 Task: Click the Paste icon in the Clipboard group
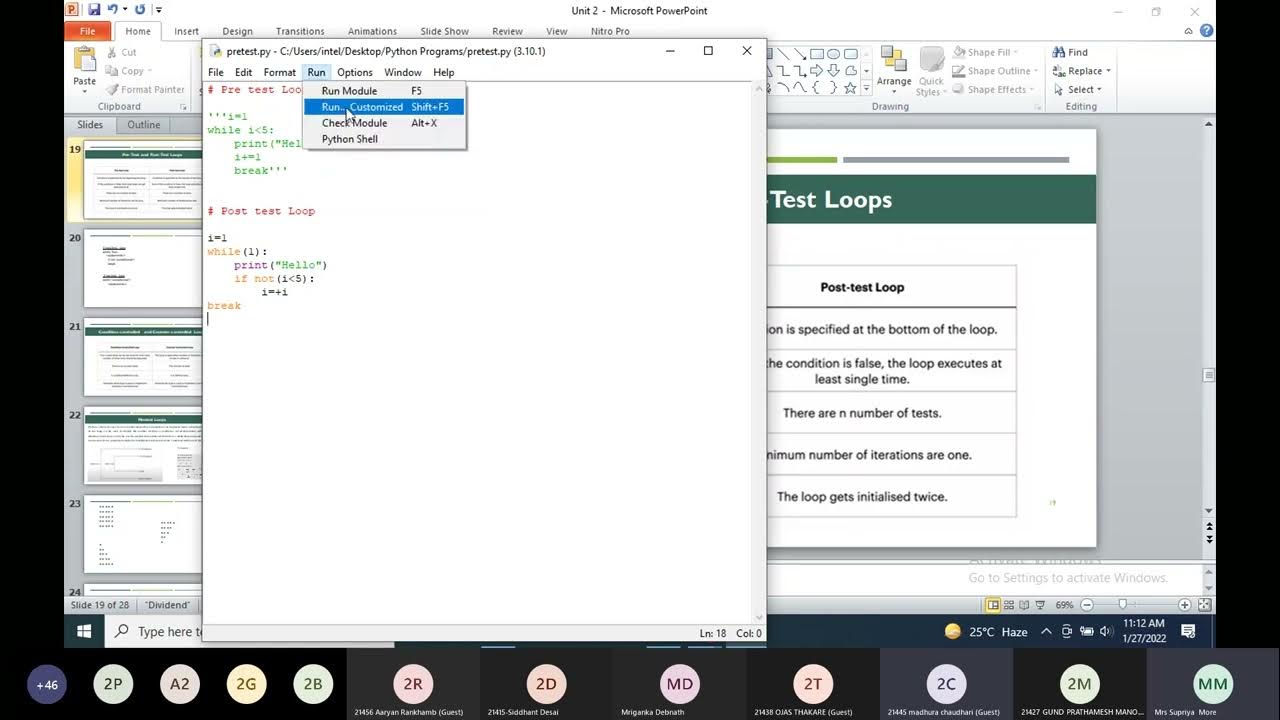click(x=85, y=60)
